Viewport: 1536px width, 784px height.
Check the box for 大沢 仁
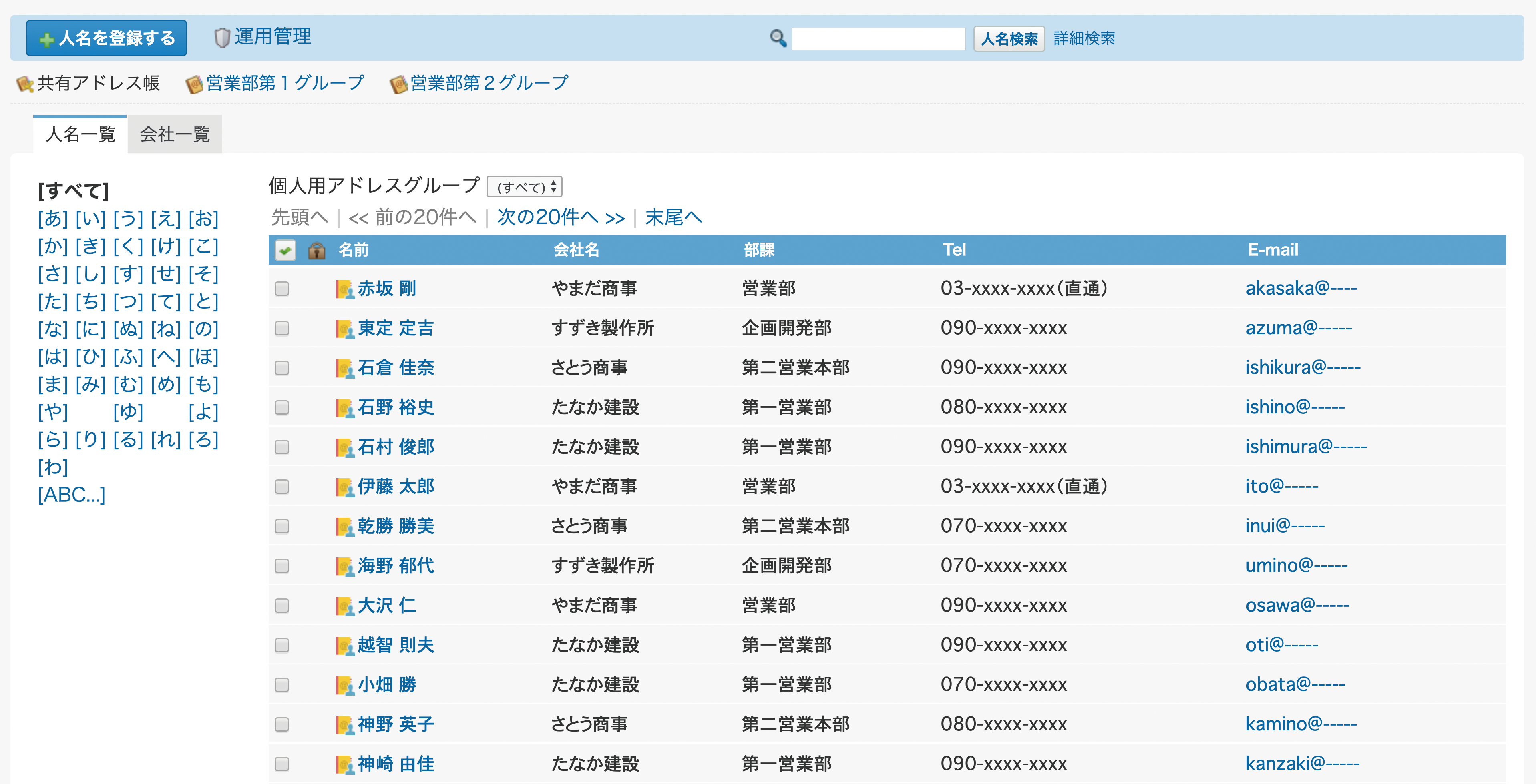282,605
